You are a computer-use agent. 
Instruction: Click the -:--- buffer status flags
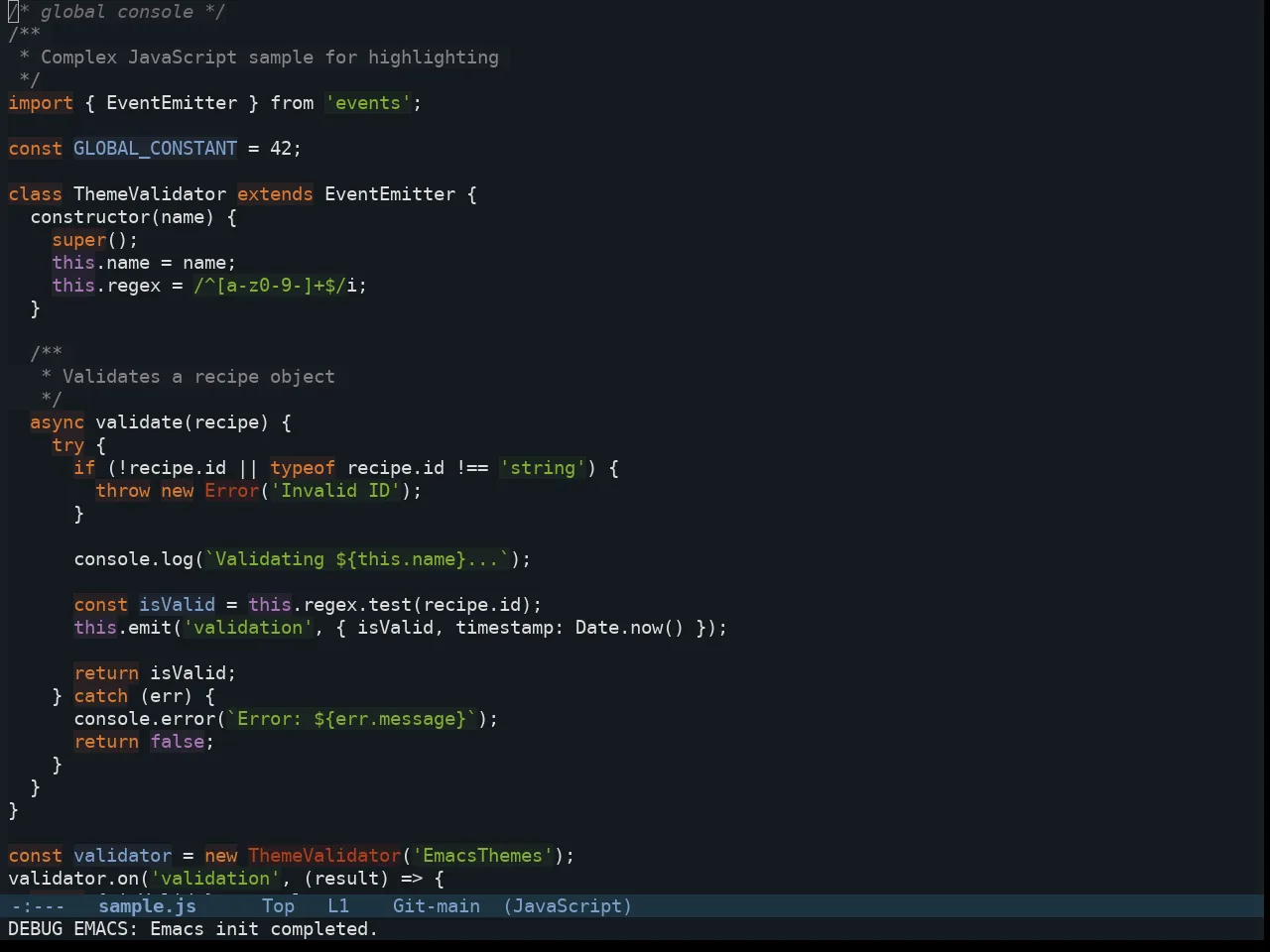tap(38, 905)
